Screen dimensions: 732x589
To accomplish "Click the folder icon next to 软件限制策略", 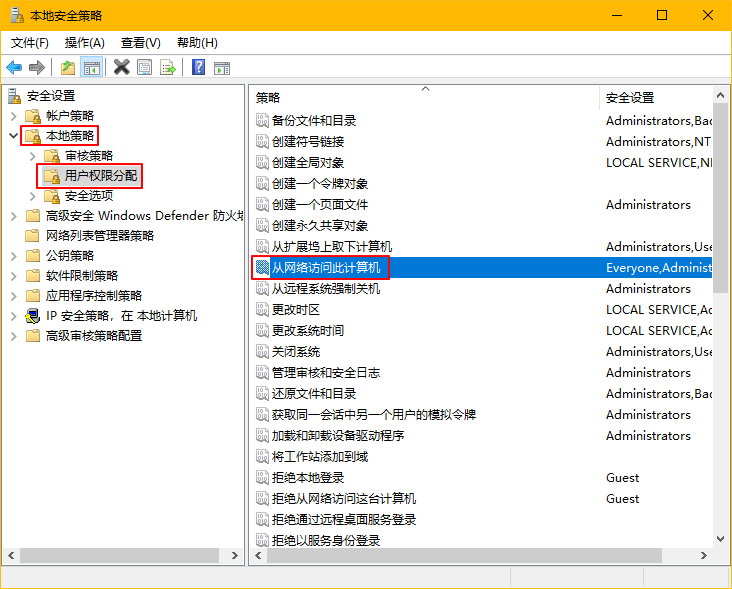I will tap(33, 275).
